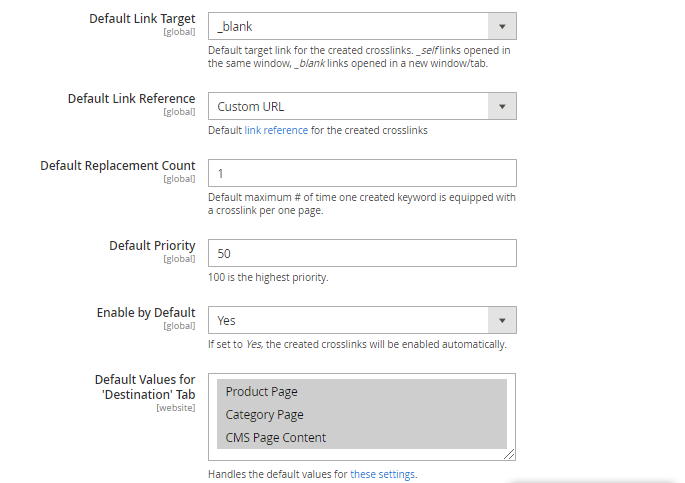685x483 pixels.
Task: Follow the 'these settings' link
Action: pyautogui.click(x=382, y=474)
